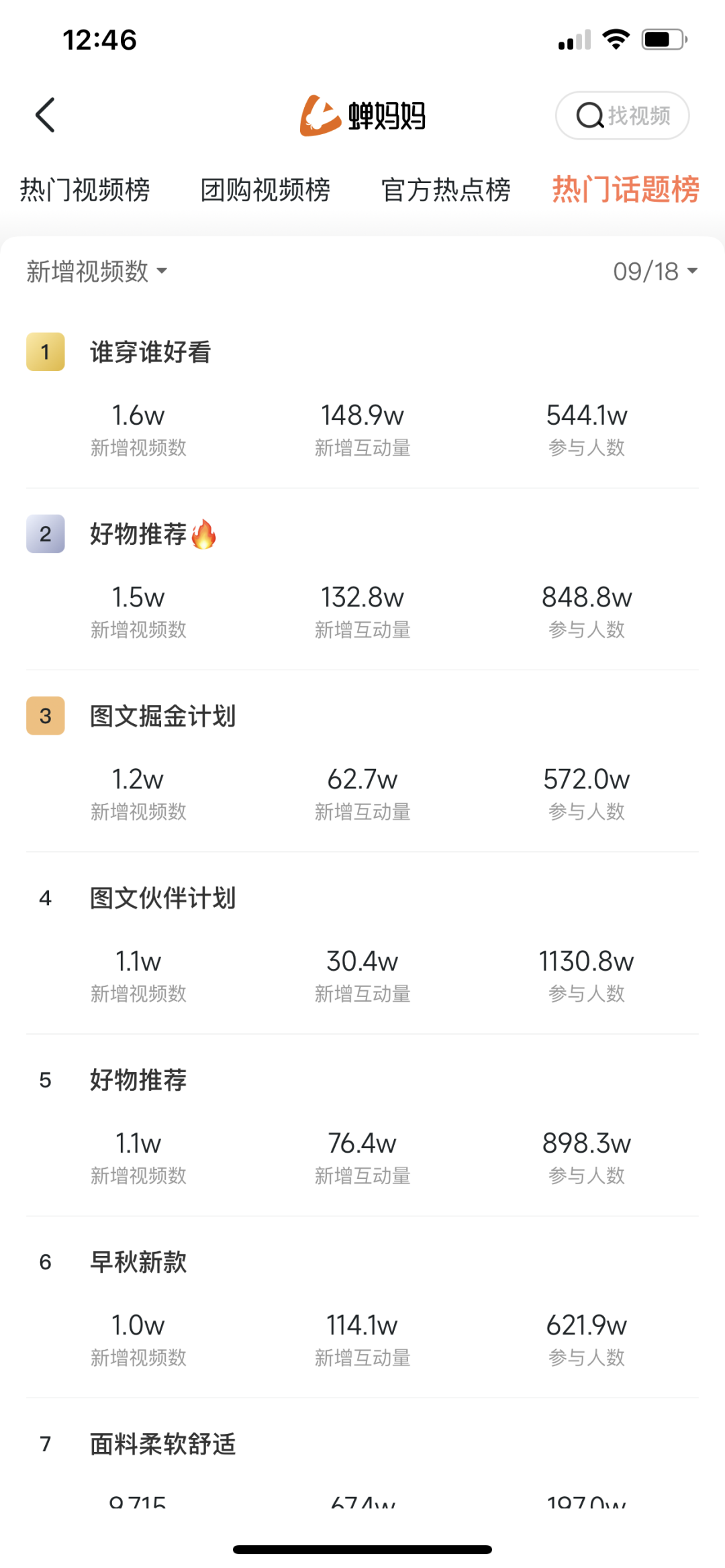Switch to the 热门视频榜 tab
725x1568 pixels.
[85, 190]
